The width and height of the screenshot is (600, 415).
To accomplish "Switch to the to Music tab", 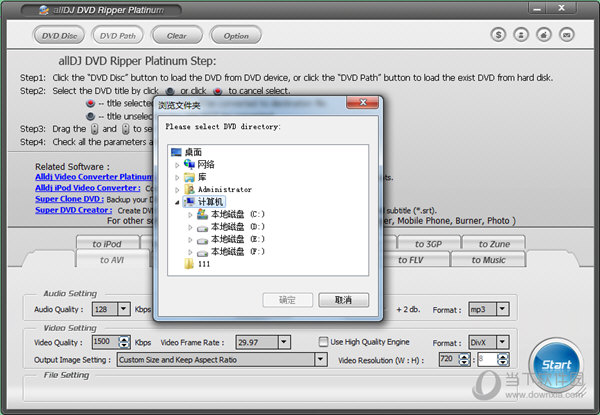I will 488,260.
